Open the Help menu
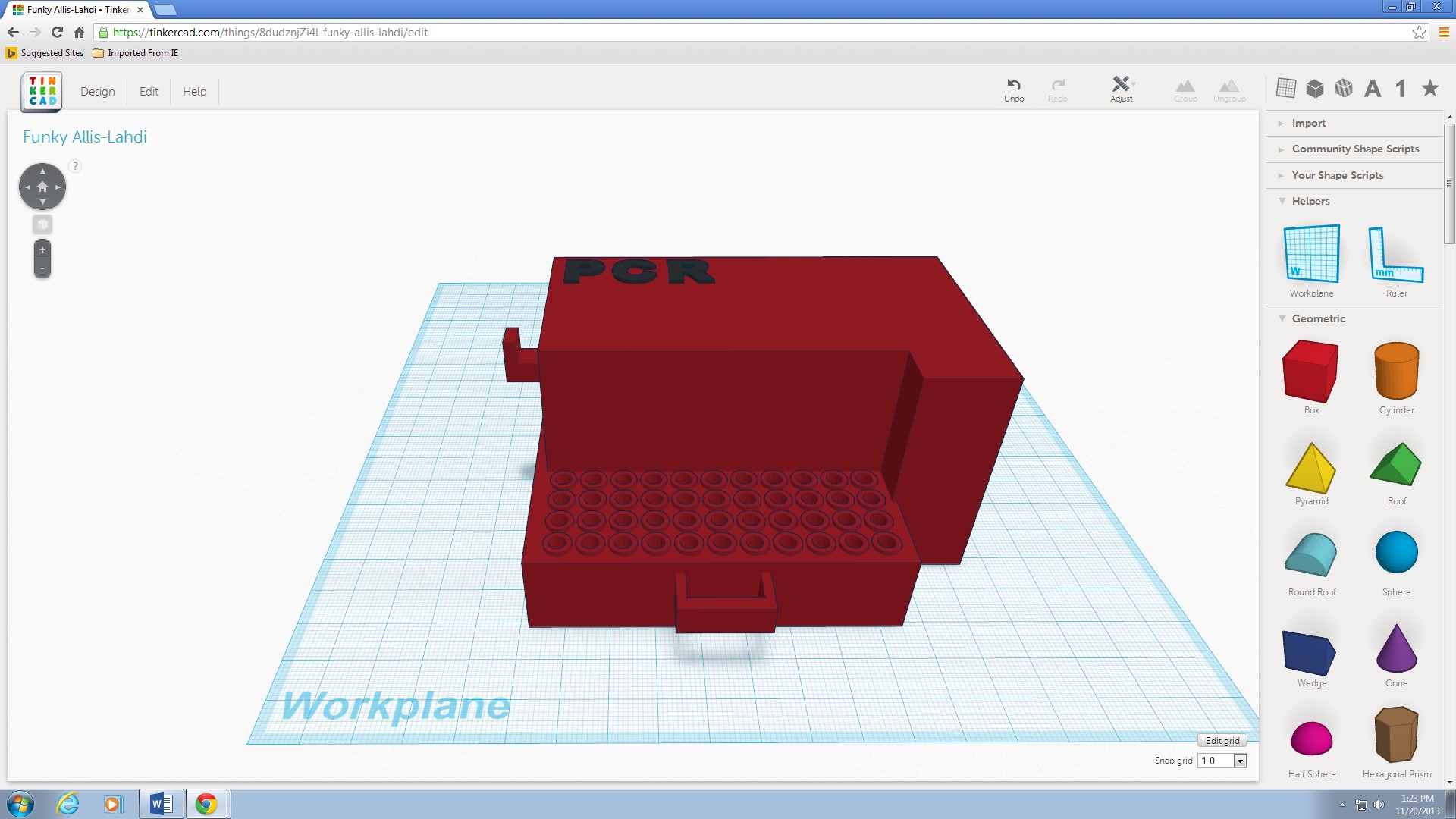 (x=194, y=91)
